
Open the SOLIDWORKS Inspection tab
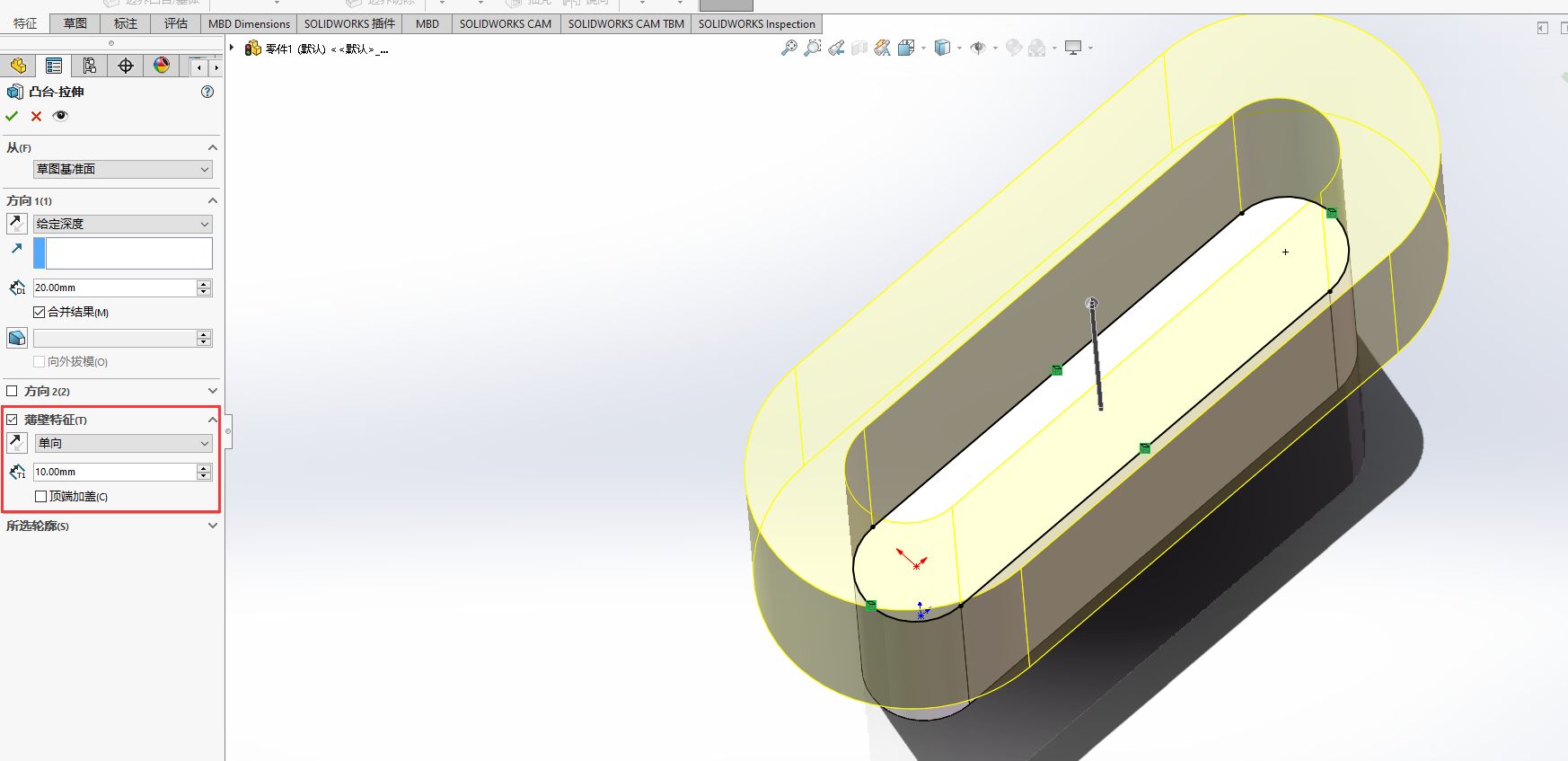point(756,23)
